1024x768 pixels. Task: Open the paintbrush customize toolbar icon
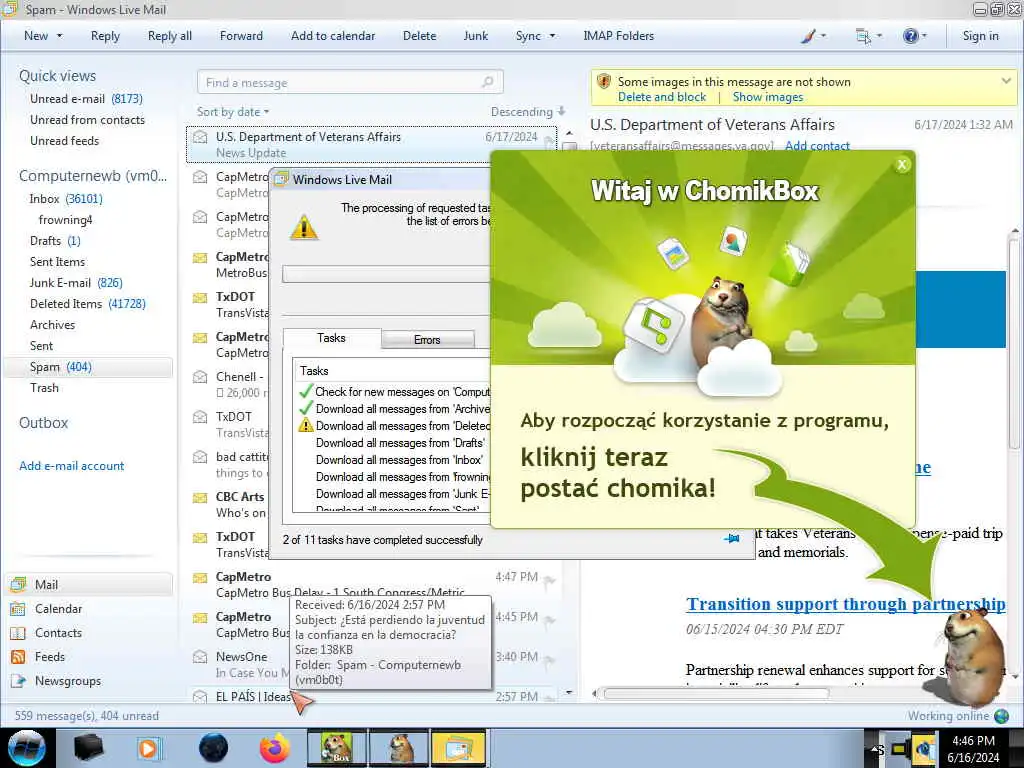pos(808,36)
